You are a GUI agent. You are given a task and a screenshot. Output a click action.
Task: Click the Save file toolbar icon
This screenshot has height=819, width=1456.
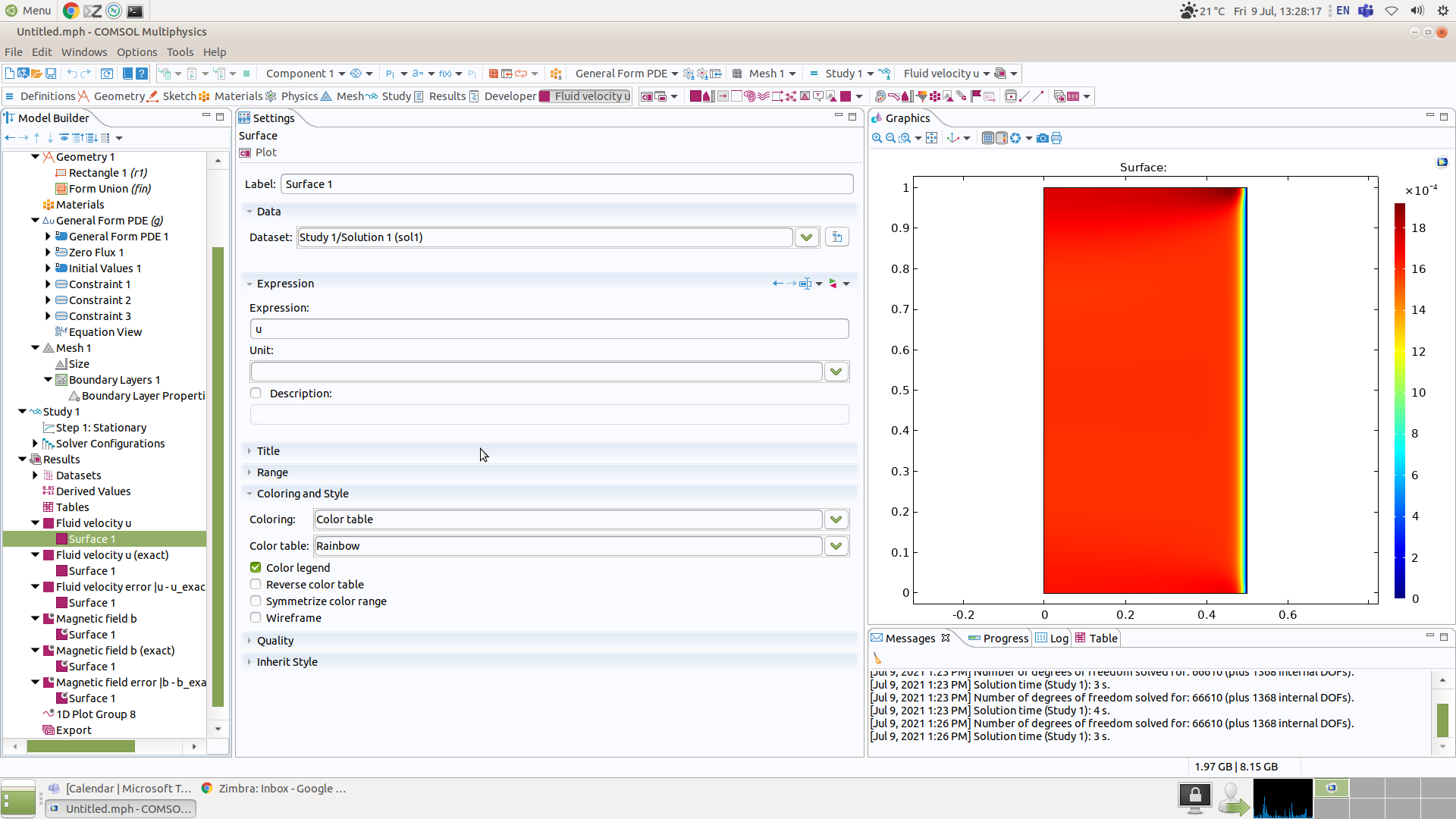tap(51, 74)
